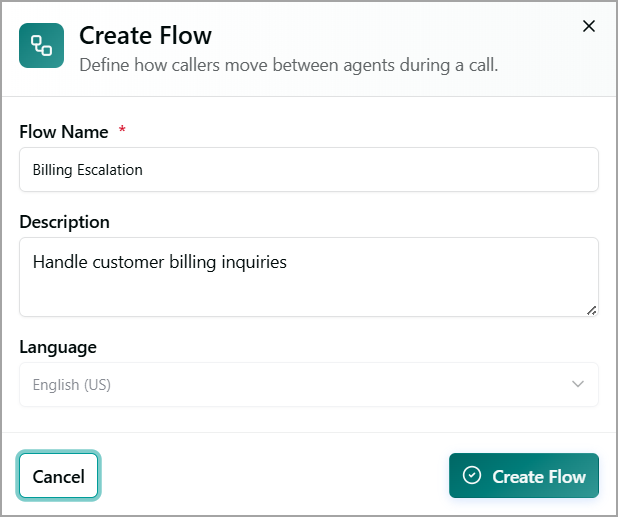Click the Create Flow button
This screenshot has width=618, height=517.
click(x=524, y=476)
